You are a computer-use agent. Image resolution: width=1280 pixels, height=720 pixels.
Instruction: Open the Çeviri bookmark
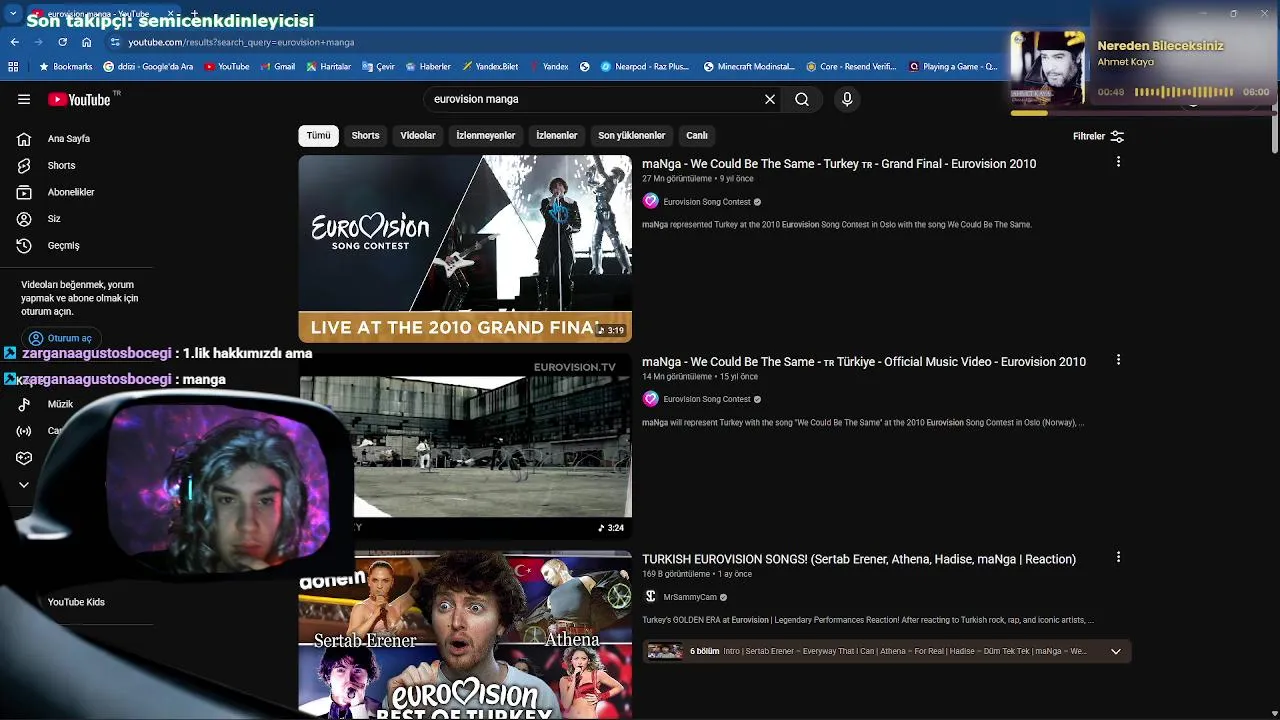[378, 67]
